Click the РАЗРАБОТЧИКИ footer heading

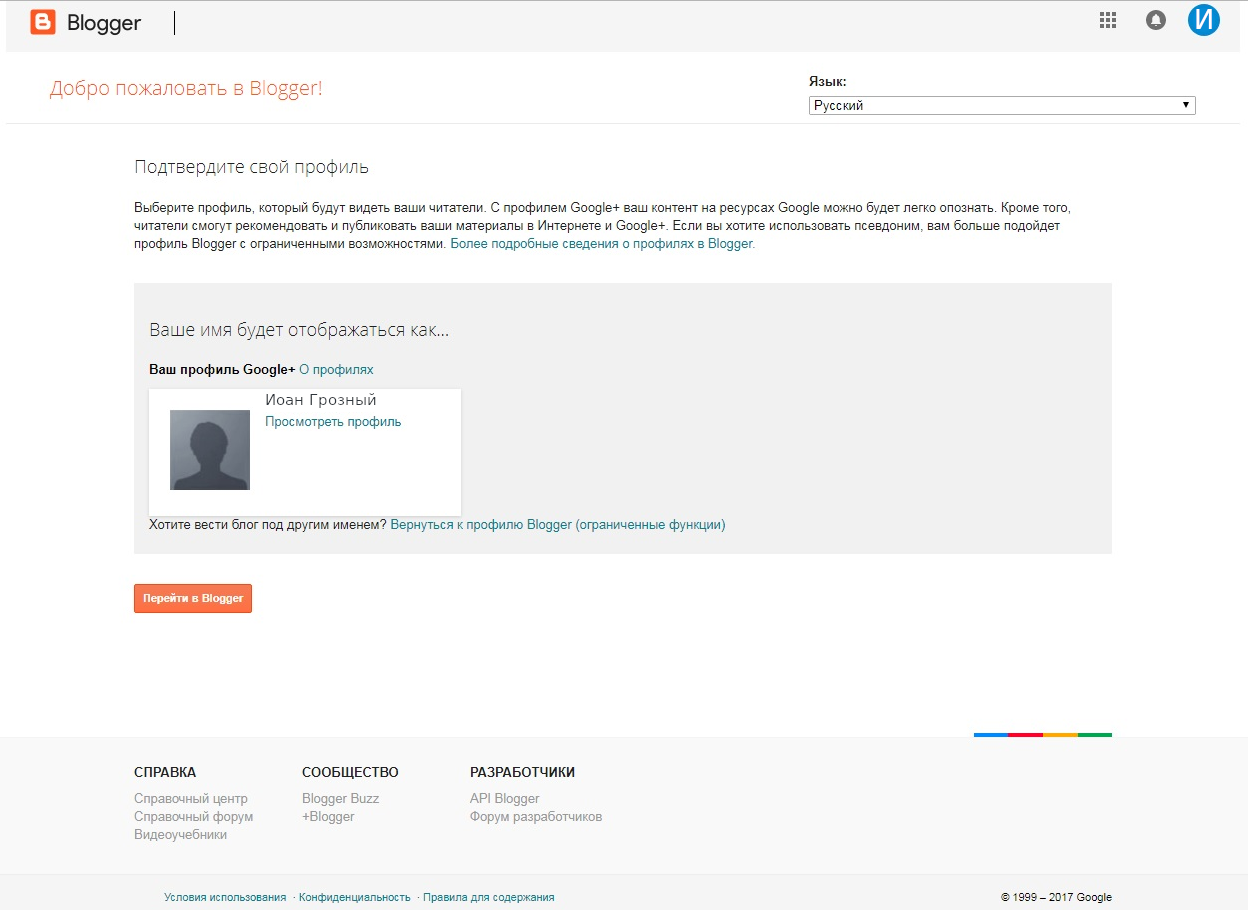[x=522, y=773]
